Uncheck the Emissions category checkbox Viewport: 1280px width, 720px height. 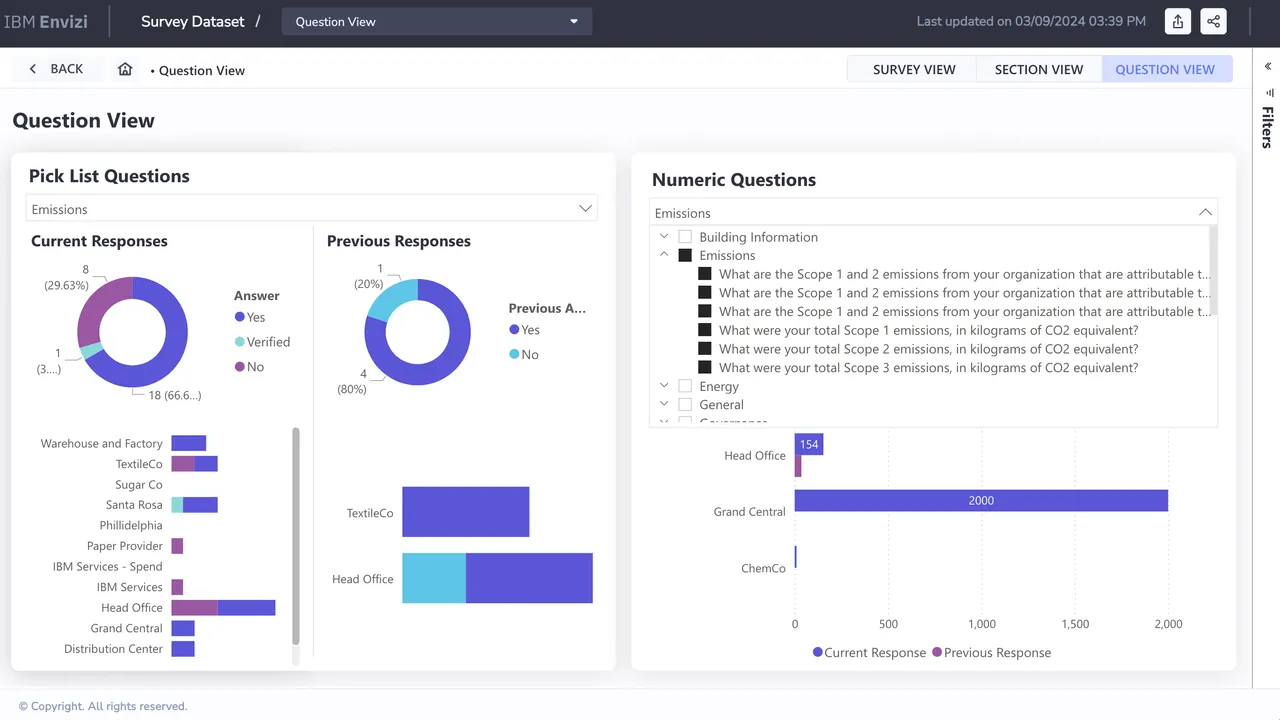pyautogui.click(x=685, y=255)
